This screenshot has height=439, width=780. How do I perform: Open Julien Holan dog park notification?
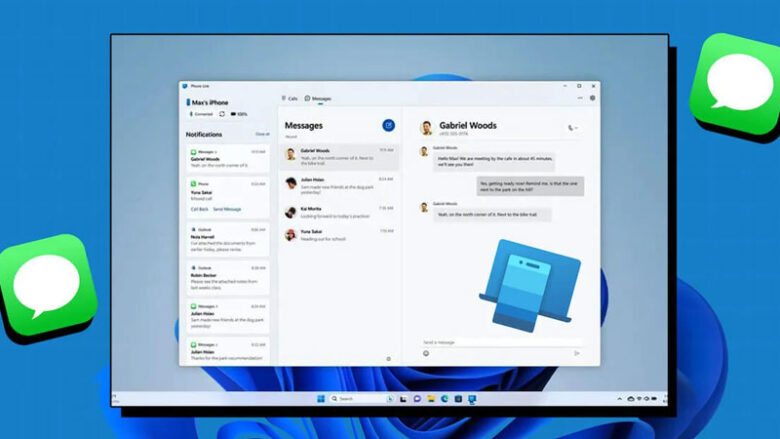228,316
